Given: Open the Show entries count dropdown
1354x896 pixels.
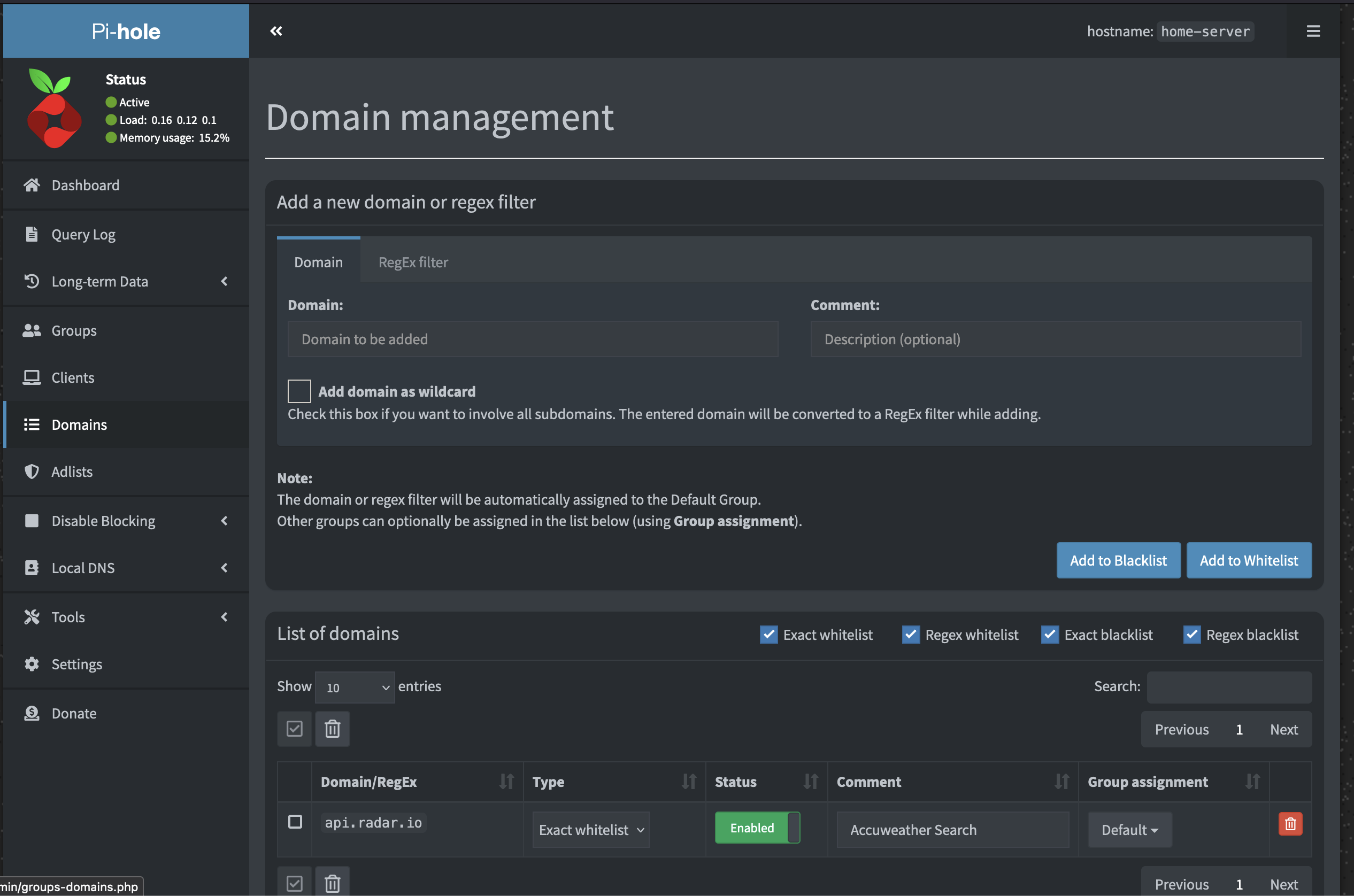Looking at the screenshot, I should click(355, 688).
